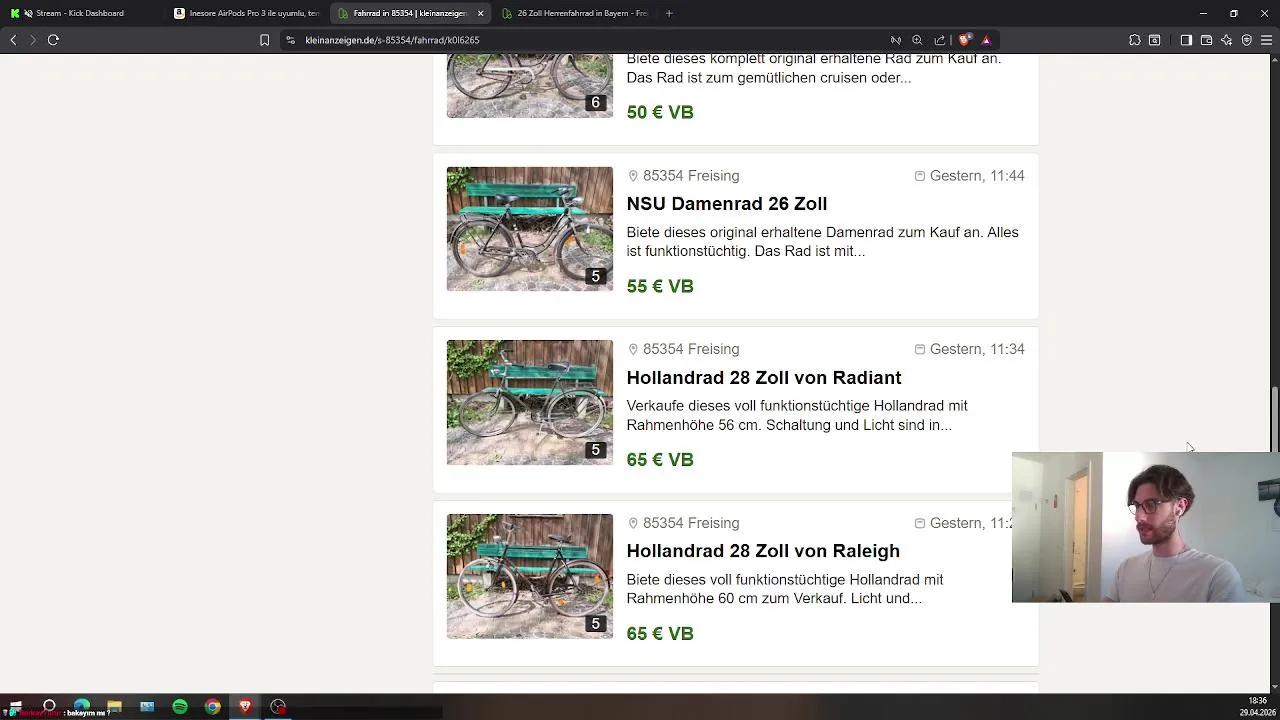Open NSU Damenrad 26 Zoll listing
Screen dimensions: 1280x720
pyautogui.click(x=726, y=204)
